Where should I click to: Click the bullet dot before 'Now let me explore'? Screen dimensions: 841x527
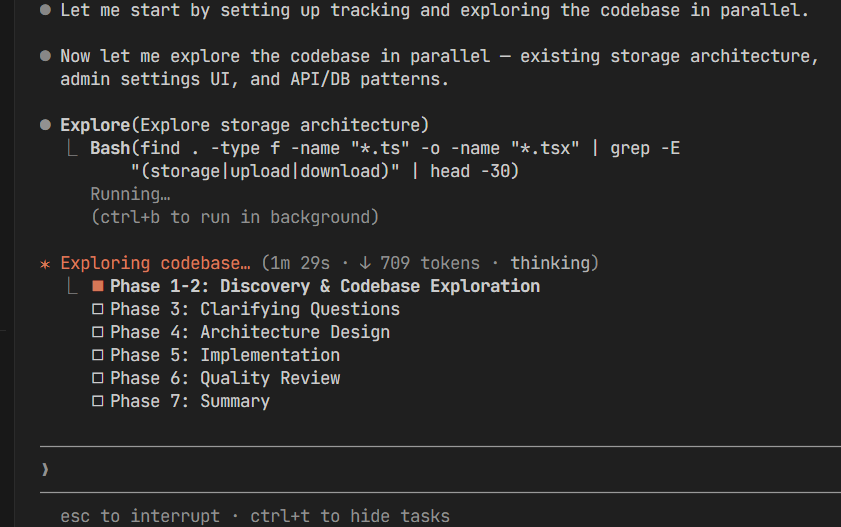[x=46, y=56]
